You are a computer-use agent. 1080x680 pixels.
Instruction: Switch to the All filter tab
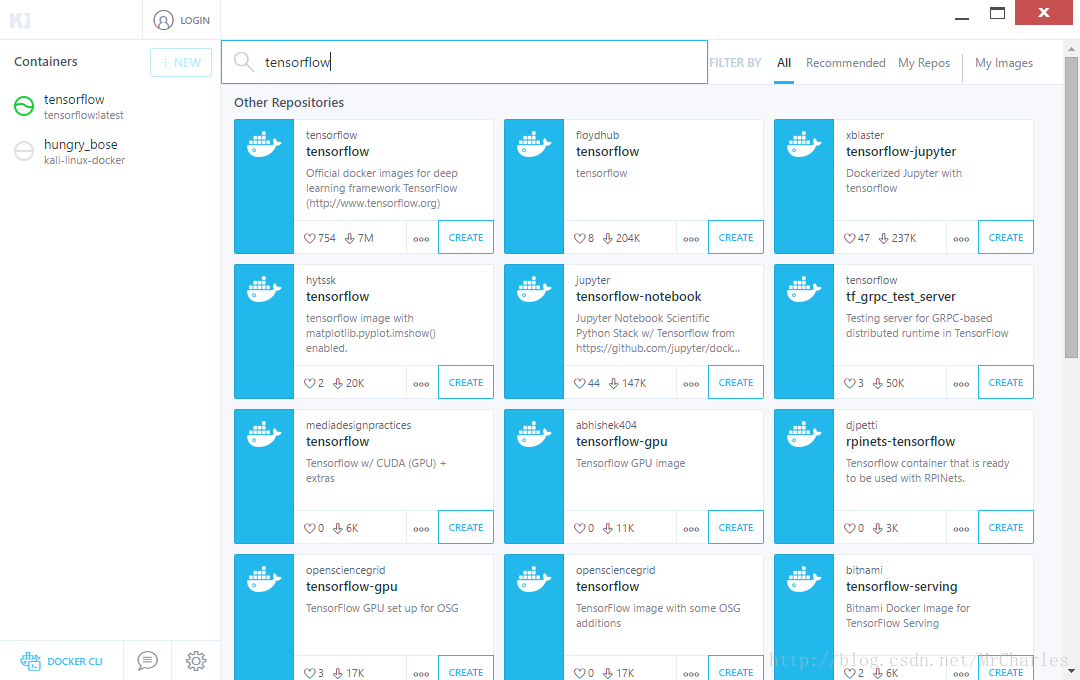784,63
